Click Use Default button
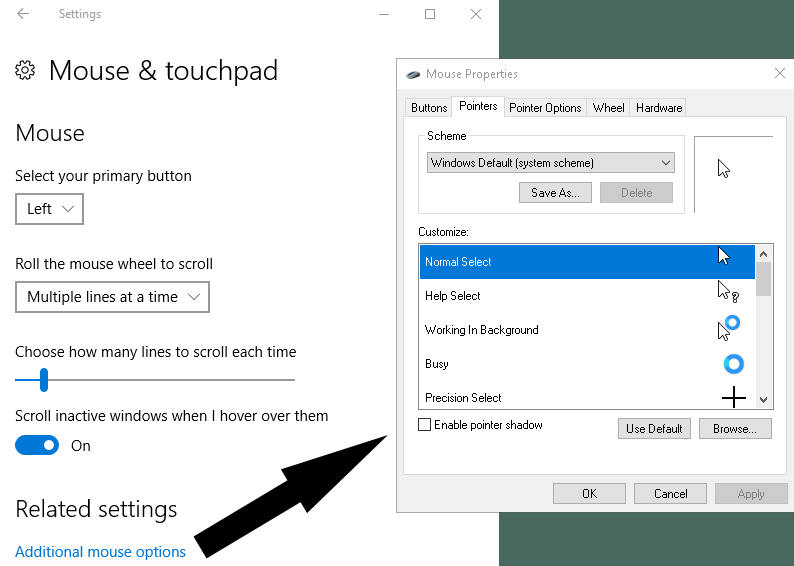Screen dimensions: 794x566 [654, 429]
